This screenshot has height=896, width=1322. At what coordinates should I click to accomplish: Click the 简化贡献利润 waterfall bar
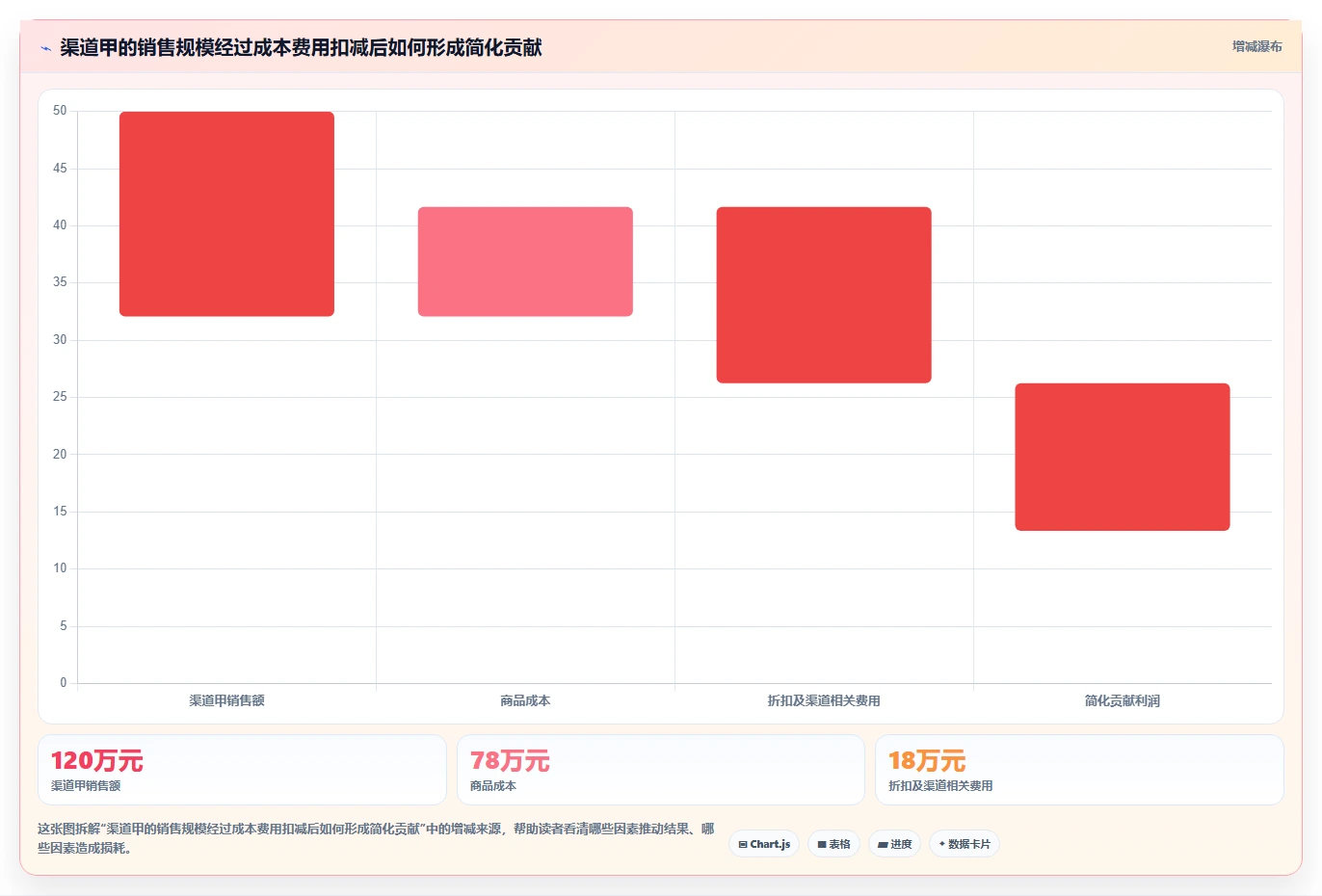click(1123, 457)
